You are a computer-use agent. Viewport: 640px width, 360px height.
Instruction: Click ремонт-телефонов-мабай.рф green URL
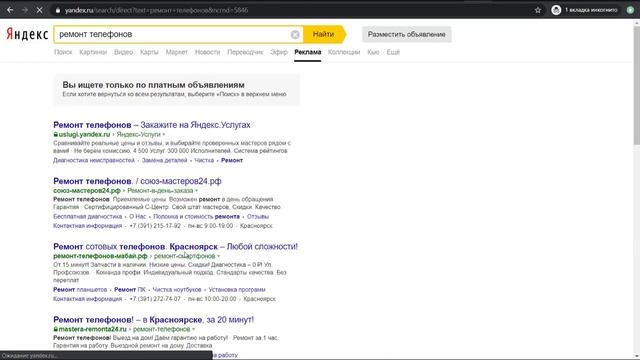[x=100, y=256]
